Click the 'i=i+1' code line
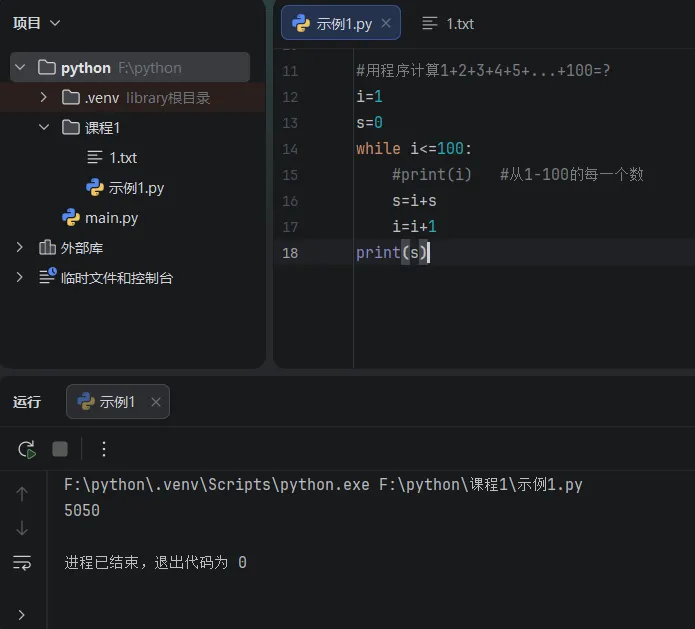The height and width of the screenshot is (629, 695). point(414,227)
